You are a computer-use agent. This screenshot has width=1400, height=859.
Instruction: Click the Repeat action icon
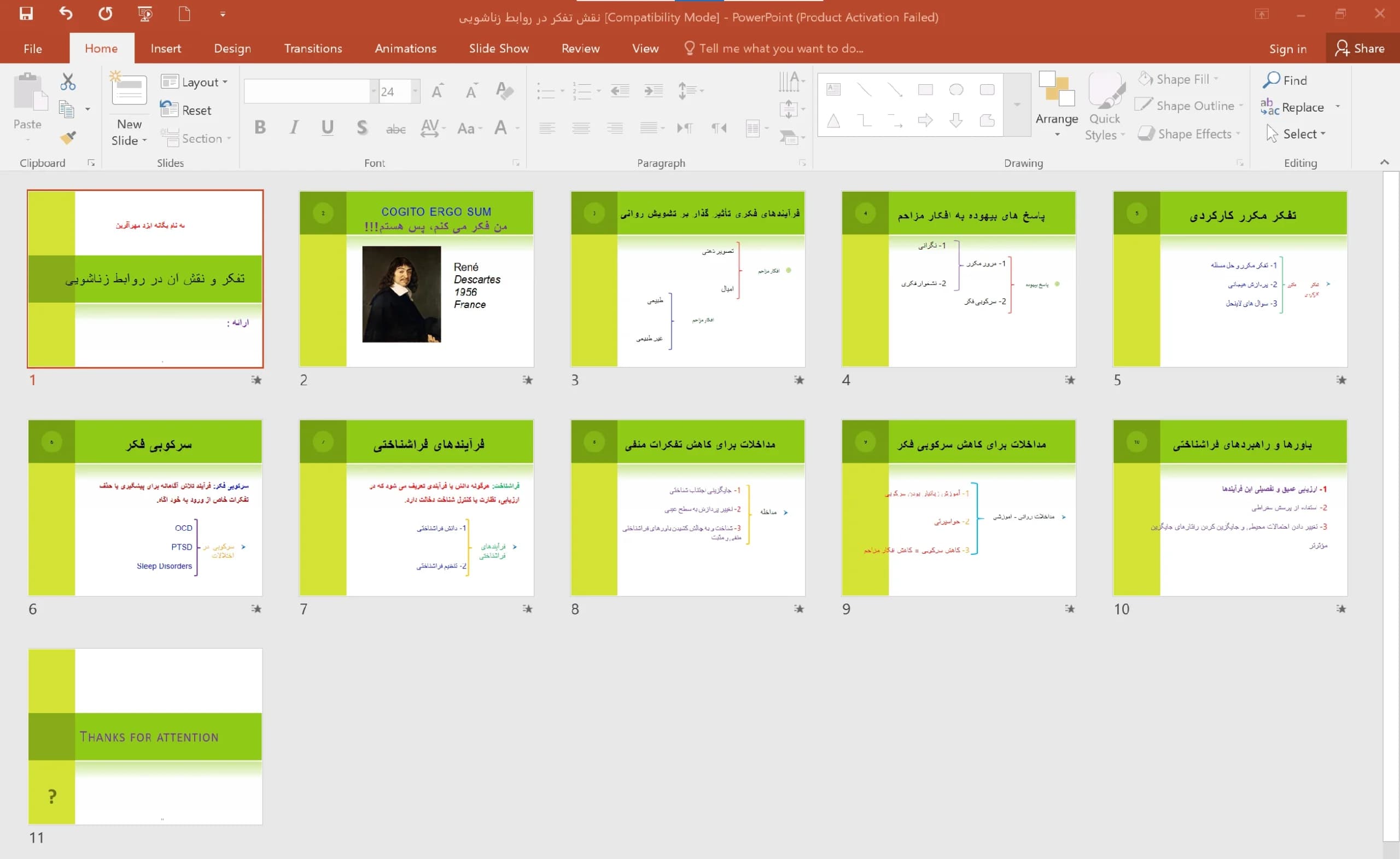105,14
